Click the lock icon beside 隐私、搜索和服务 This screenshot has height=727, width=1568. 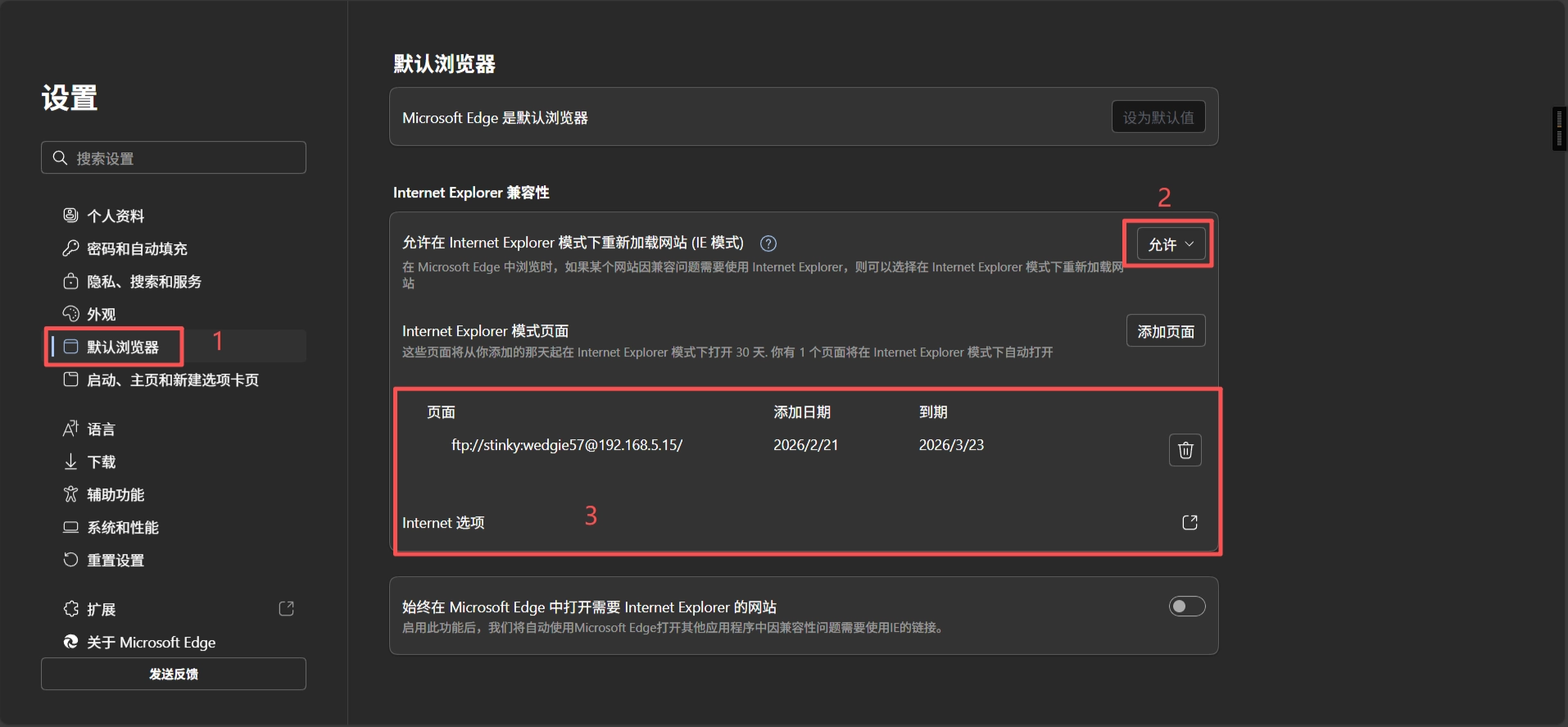pos(70,280)
